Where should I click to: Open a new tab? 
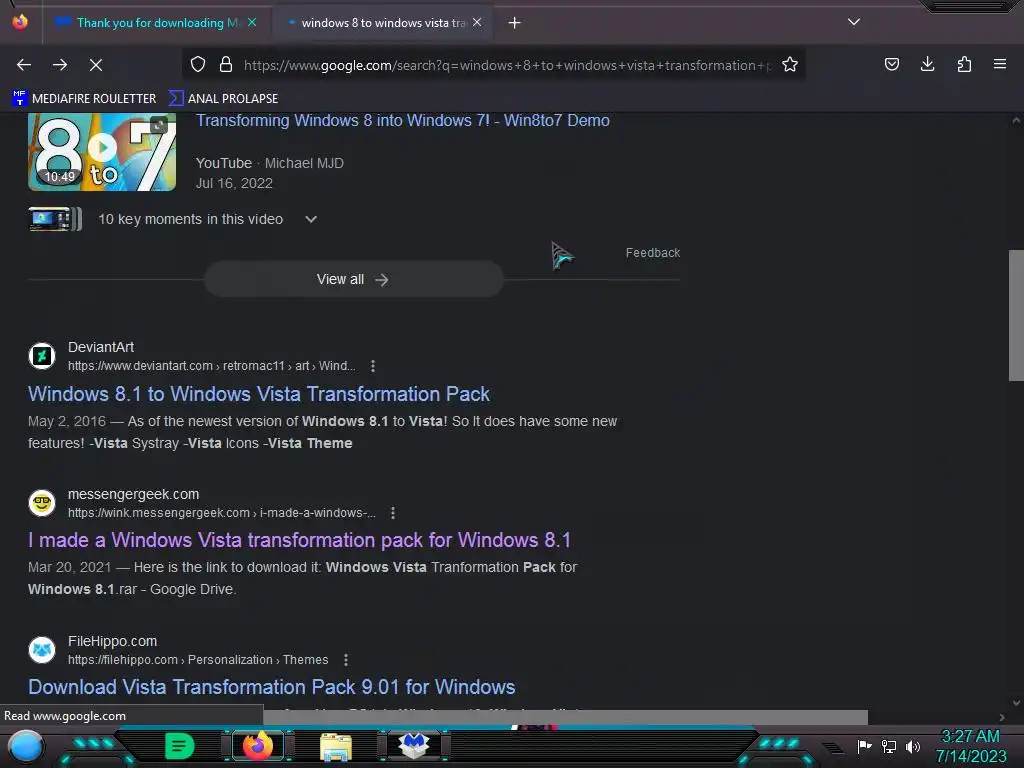pos(515,23)
